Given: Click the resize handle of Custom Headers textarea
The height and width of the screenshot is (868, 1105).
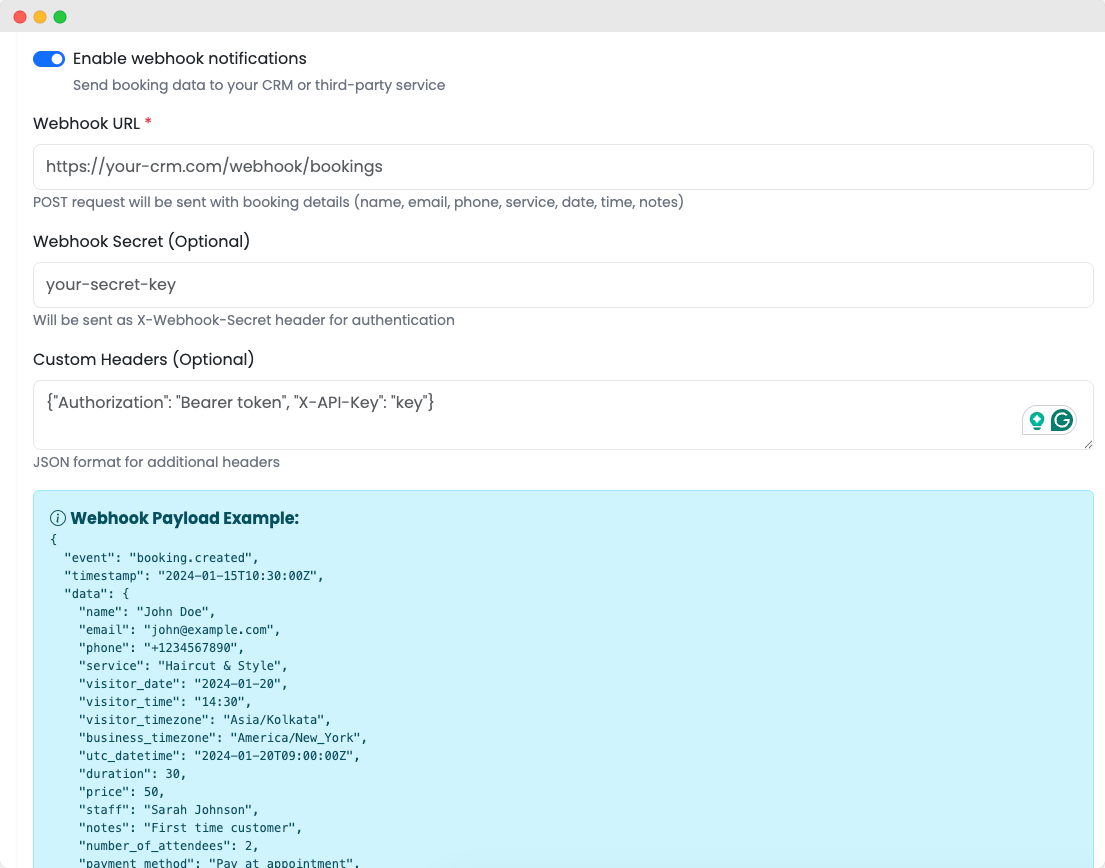Looking at the screenshot, I should click(x=1087, y=443).
